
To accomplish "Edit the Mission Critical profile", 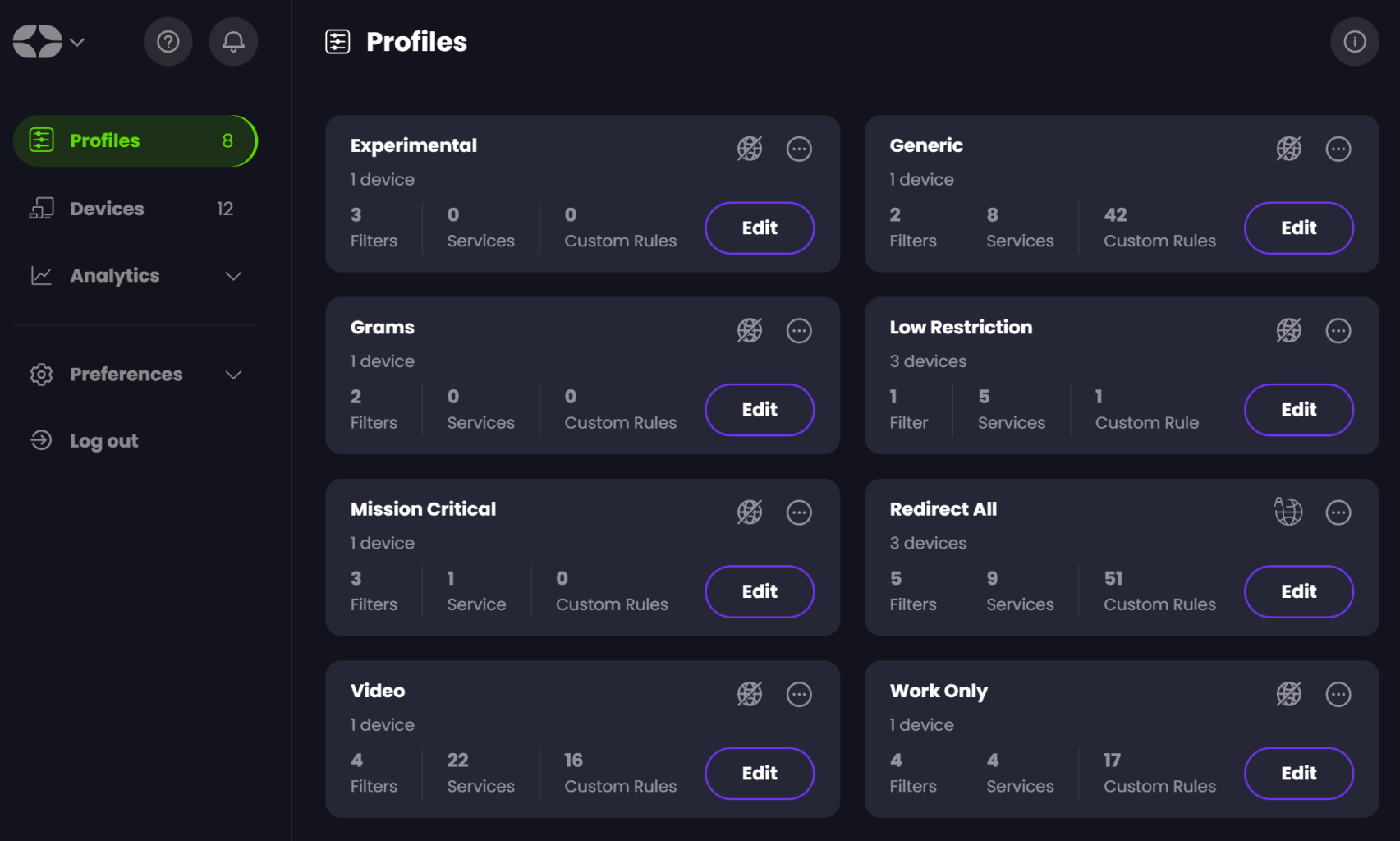I will point(759,591).
